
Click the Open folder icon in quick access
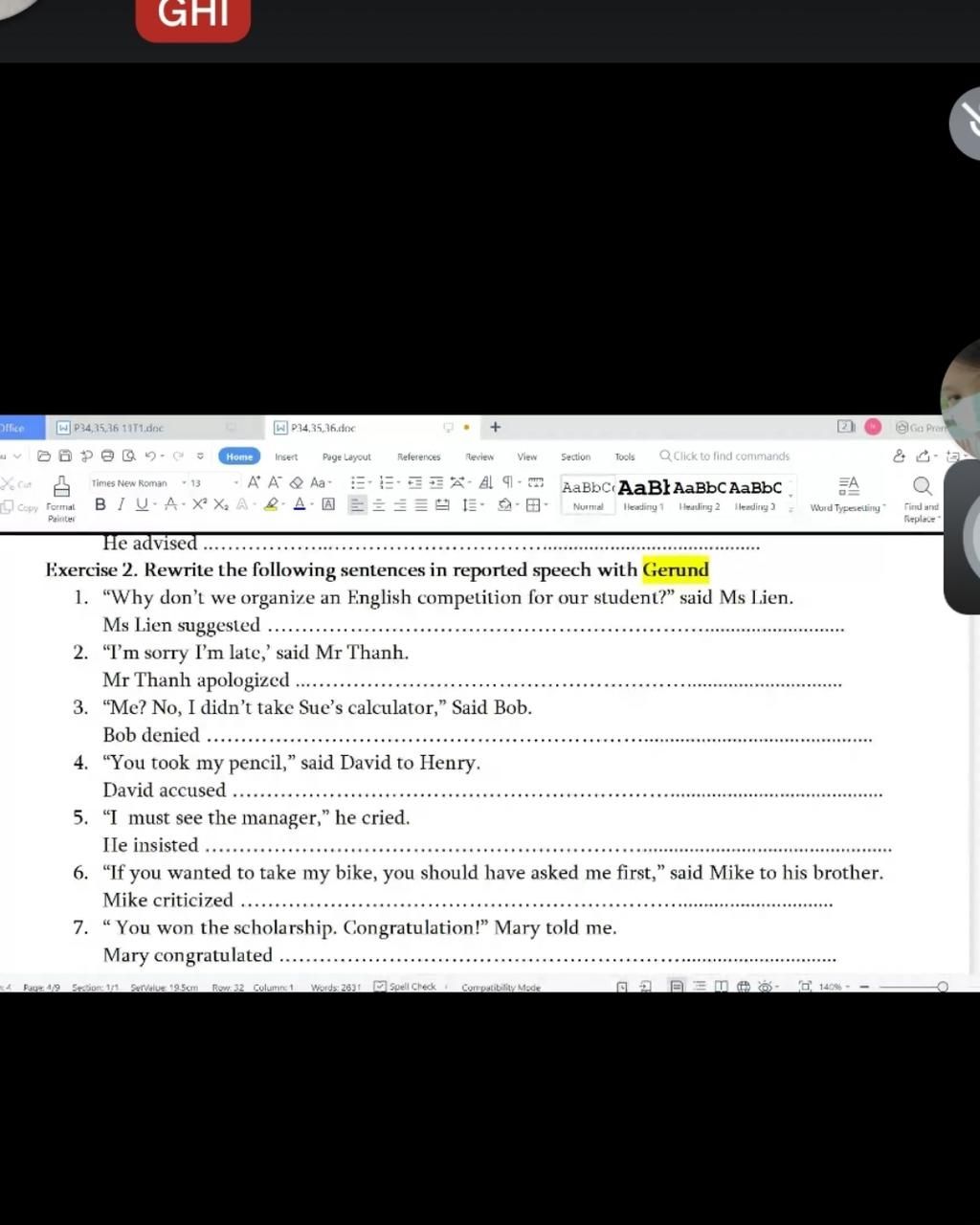(x=44, y=457)
